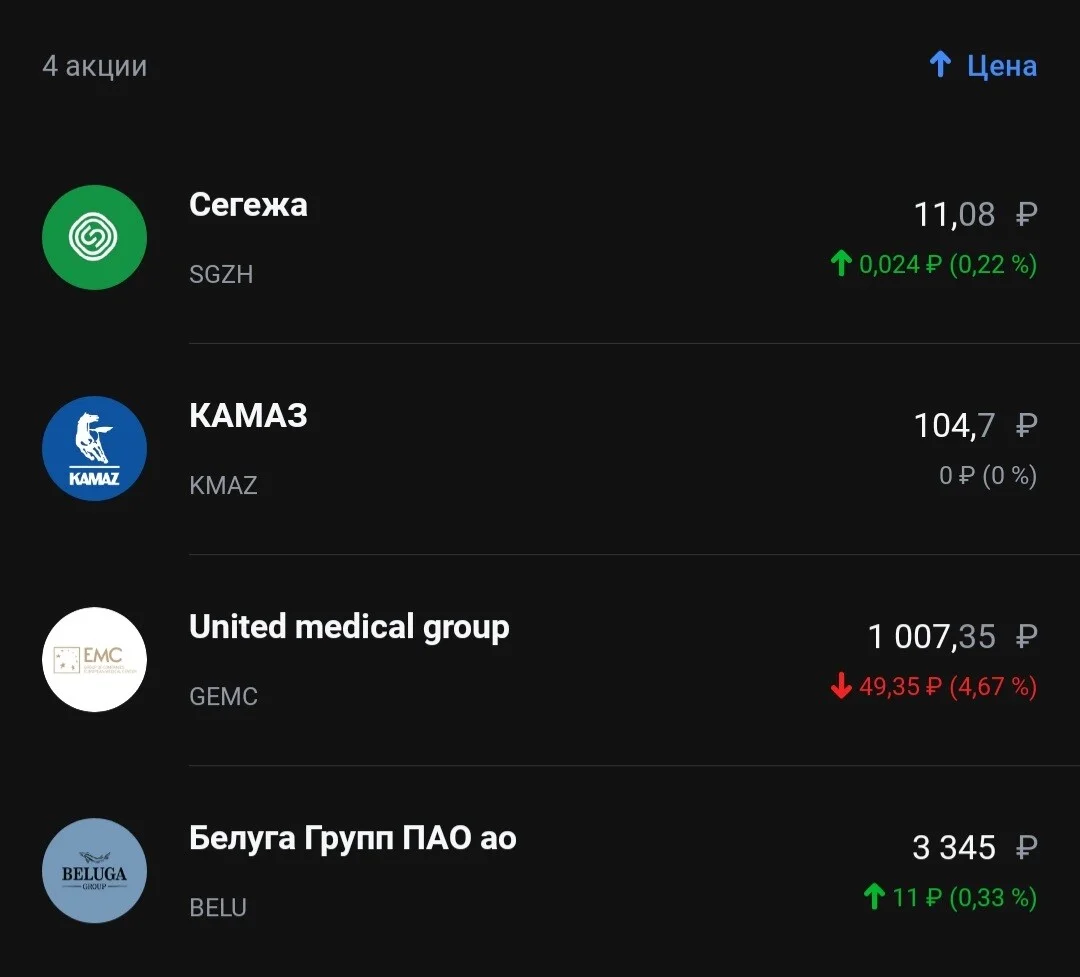Select United medical group stock title
1080x977 pixels.
(x=349, y=628)
